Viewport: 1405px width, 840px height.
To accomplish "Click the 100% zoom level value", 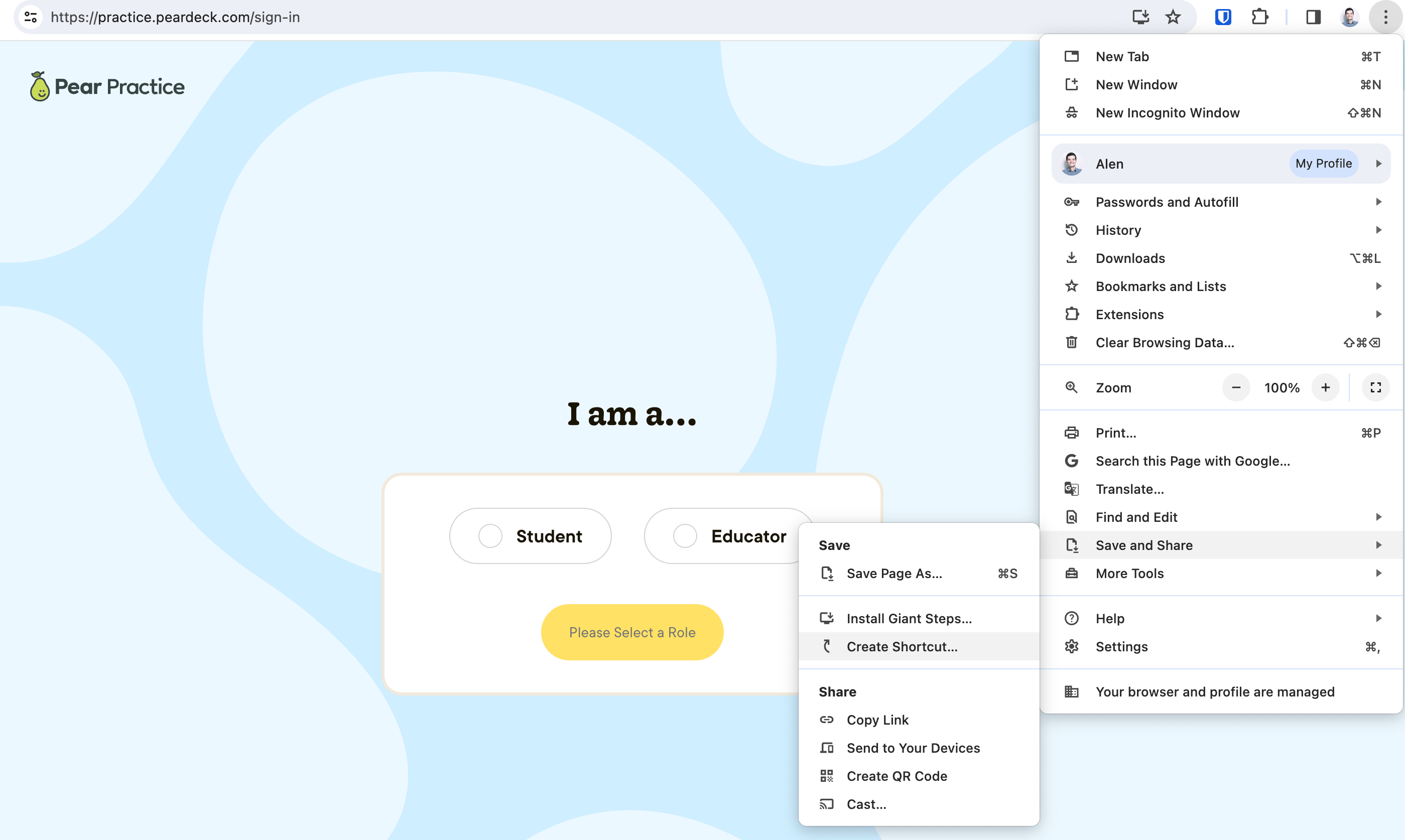I will pos(1282,388).
